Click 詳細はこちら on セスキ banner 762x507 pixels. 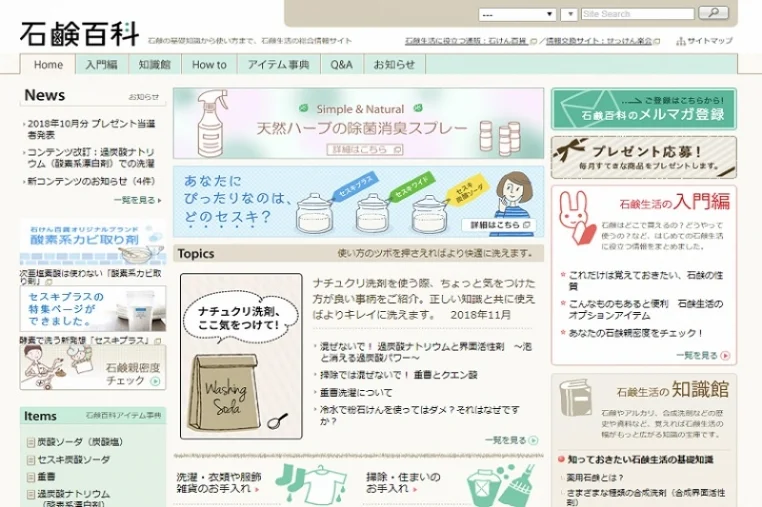(499, 225)
